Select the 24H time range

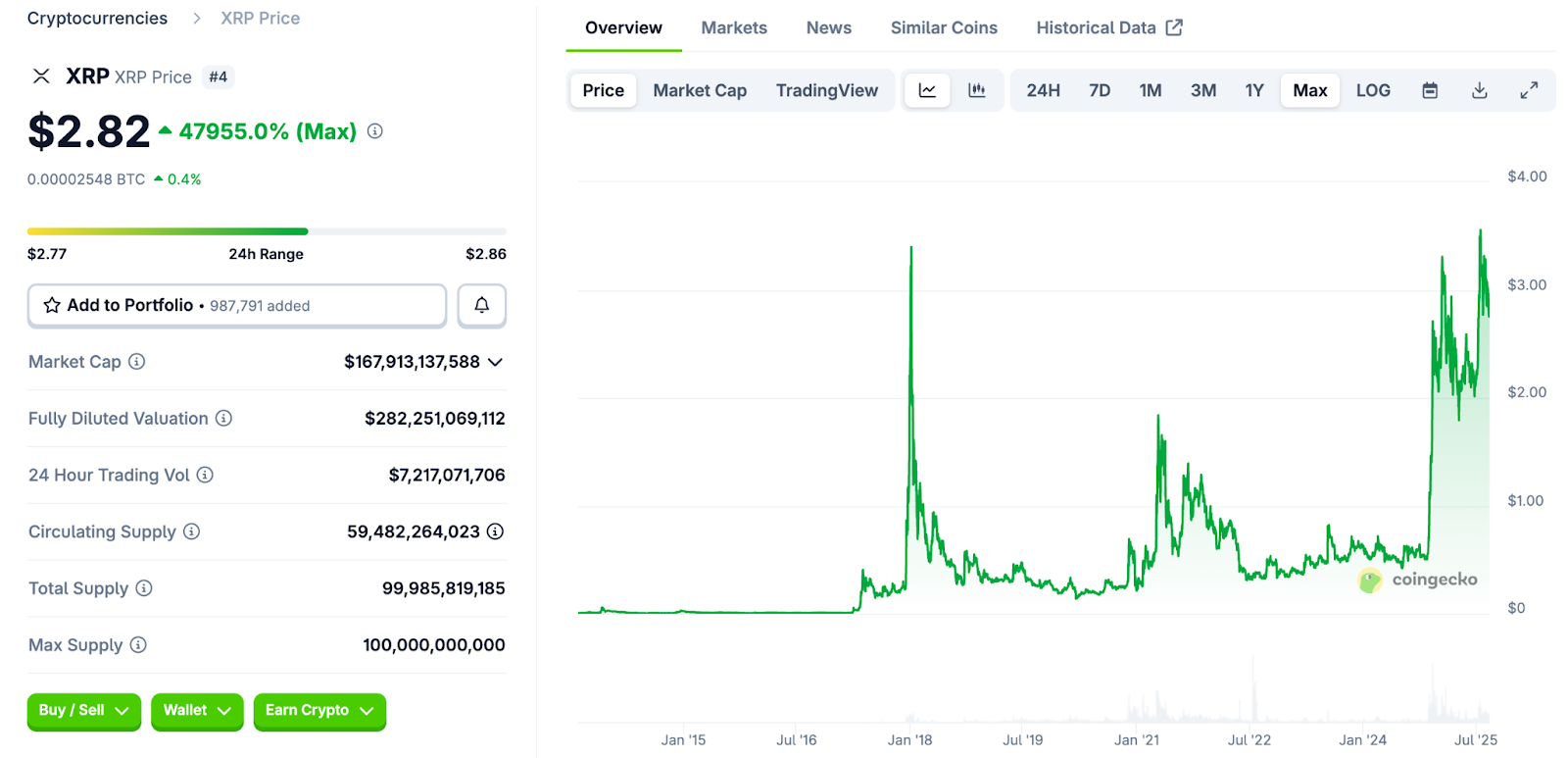[1043, 90]
